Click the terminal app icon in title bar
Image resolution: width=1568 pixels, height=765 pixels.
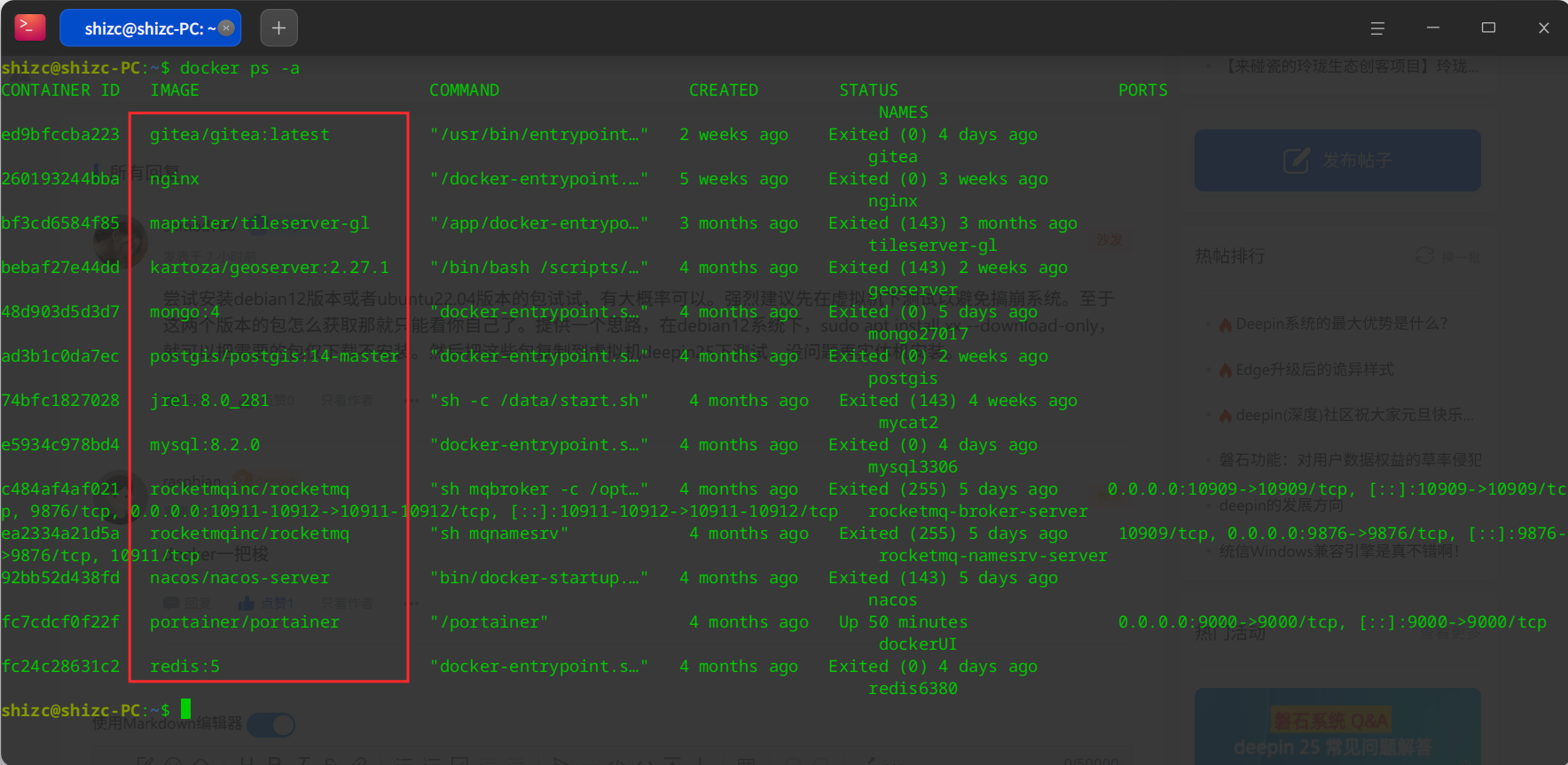tap(29, 27)
